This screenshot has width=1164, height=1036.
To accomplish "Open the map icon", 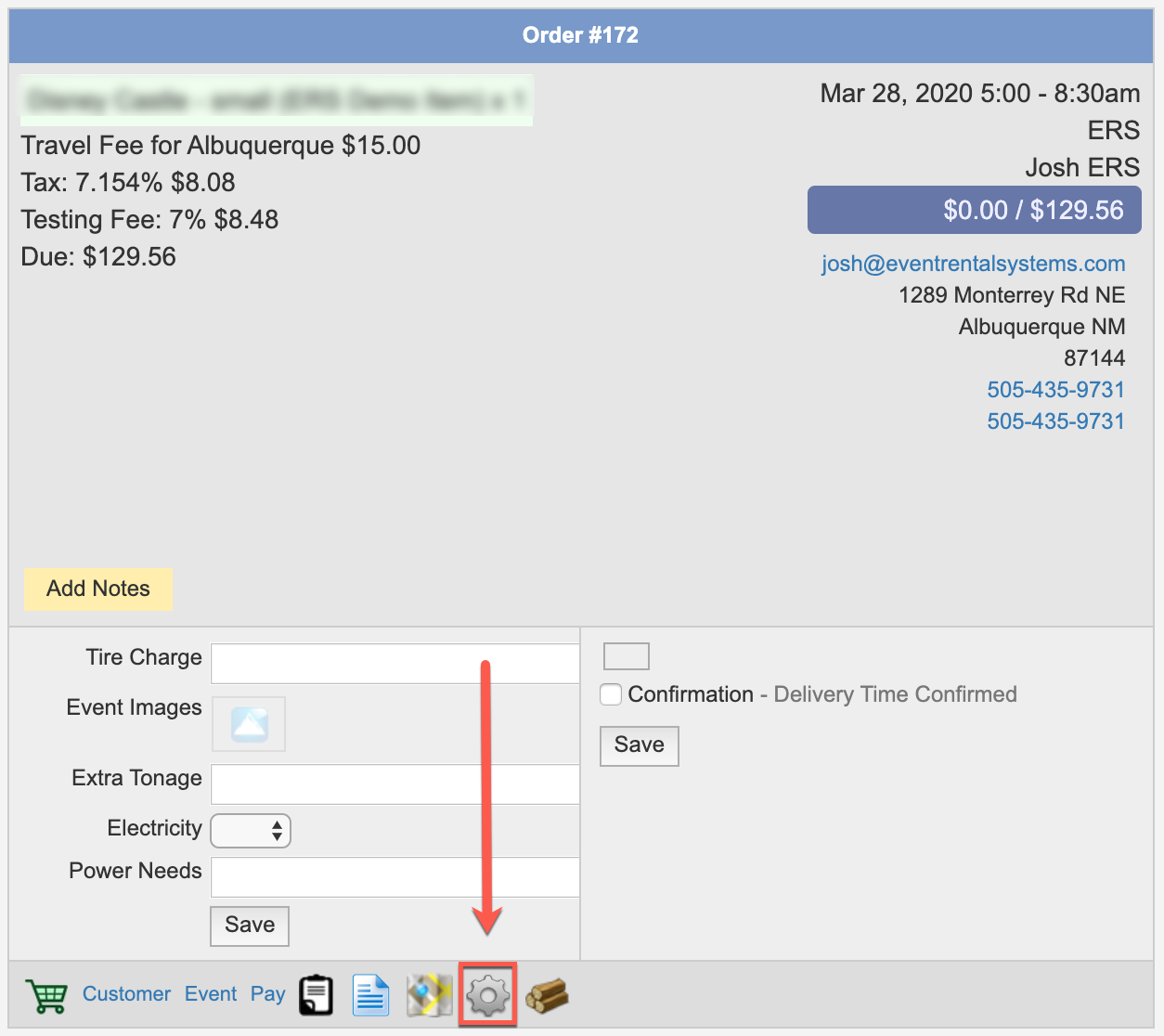I will (429, 995).
